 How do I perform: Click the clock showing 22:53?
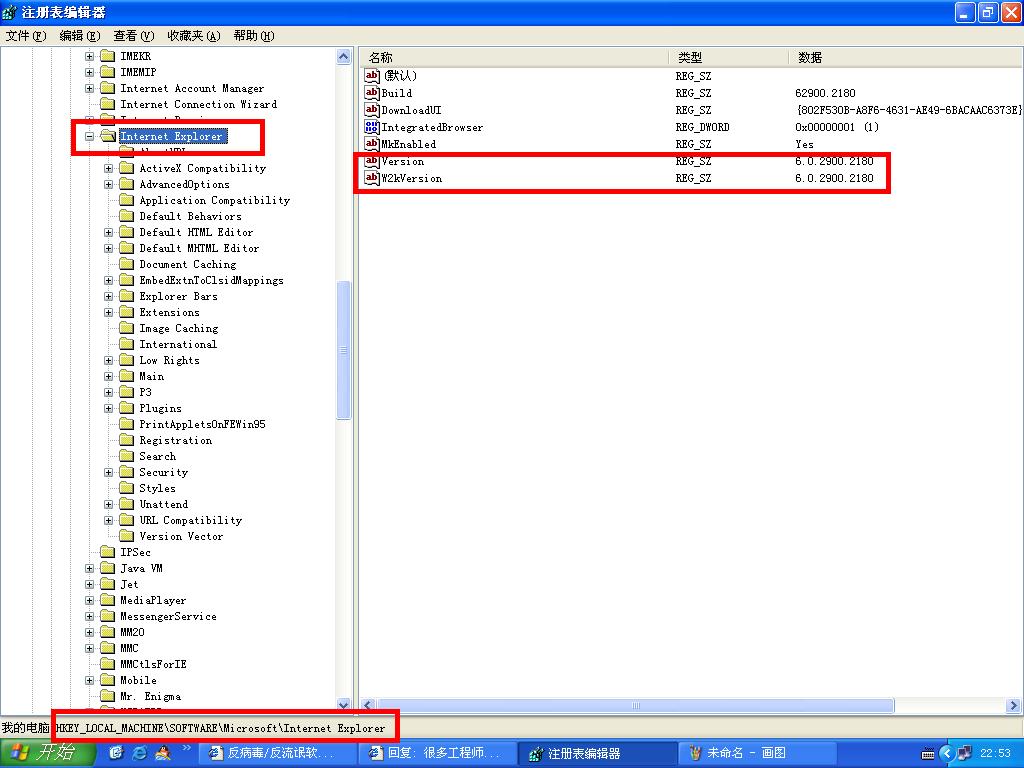coord(995,754)
